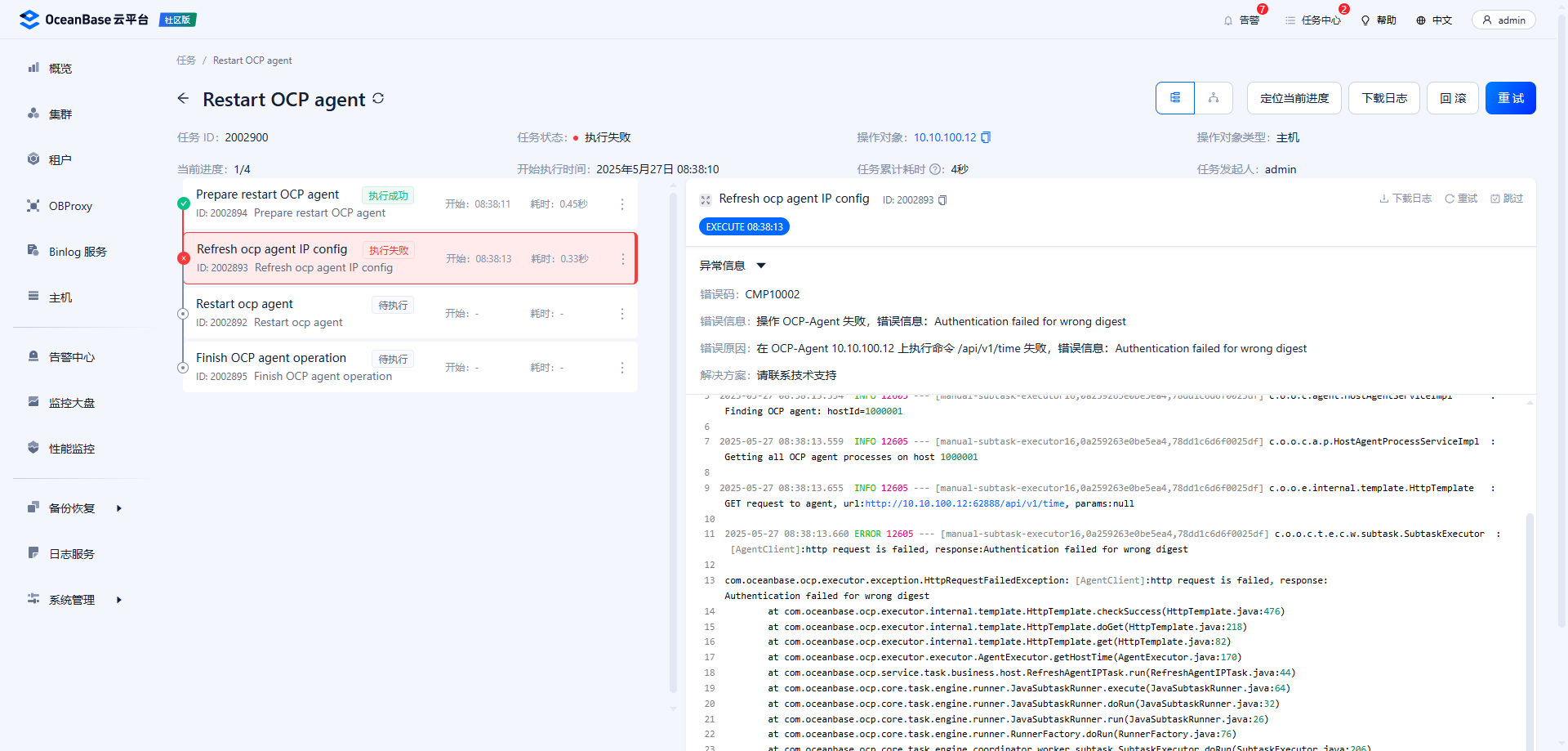Click the OceanBase cloud platform logo
Viewport: 1568px width, 751px height.
pyautogui.click(x=83, y=20)
